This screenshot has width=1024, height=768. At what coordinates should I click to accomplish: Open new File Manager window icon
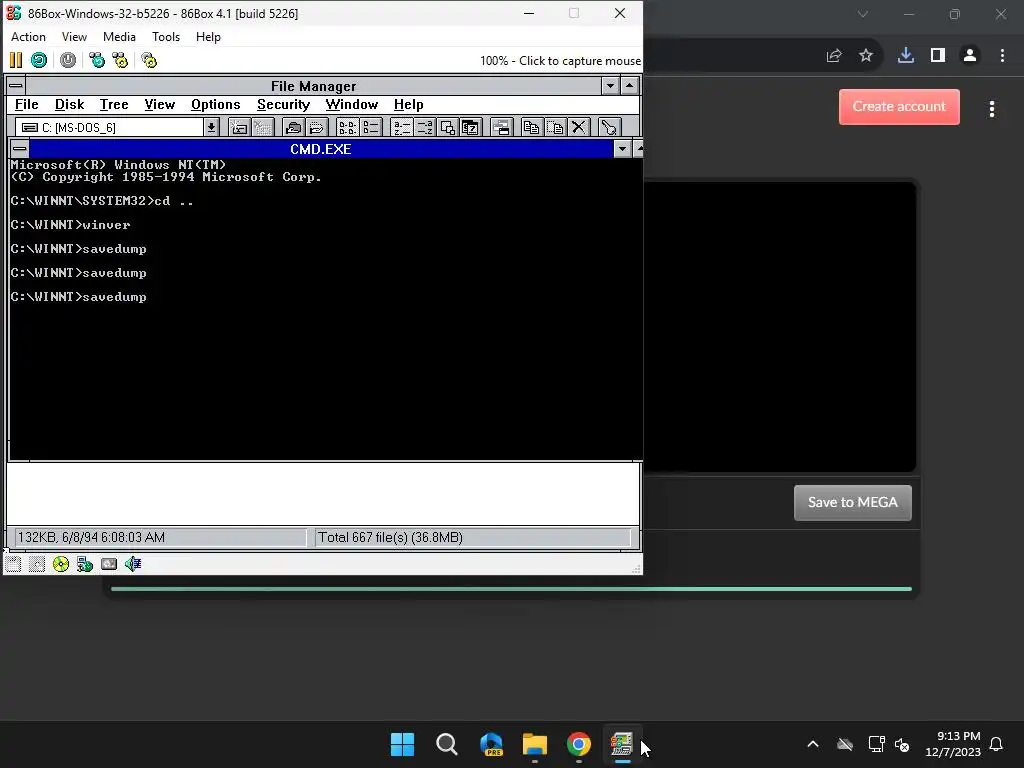(x=502, y=127)
